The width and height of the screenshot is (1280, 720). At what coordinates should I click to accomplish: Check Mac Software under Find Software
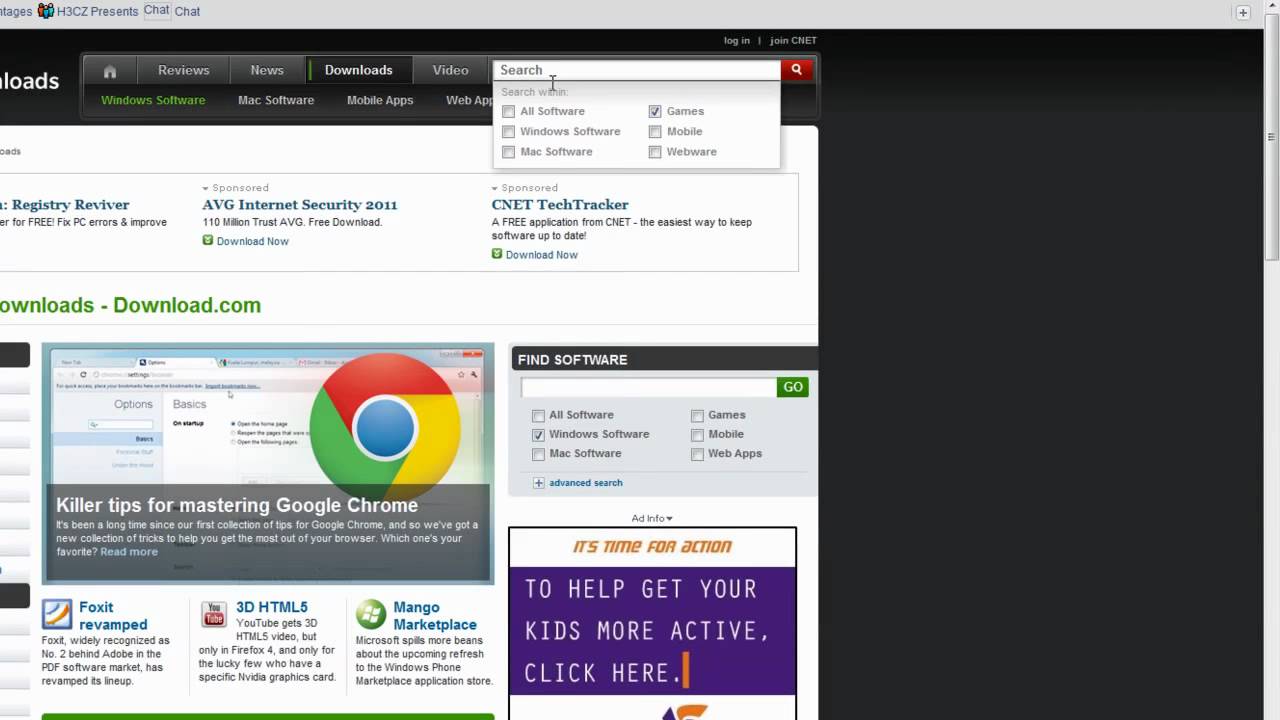click(539, 454)
